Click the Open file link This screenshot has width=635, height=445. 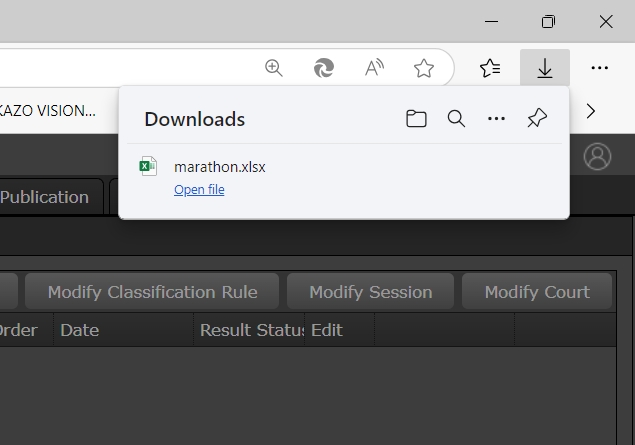coord(199,190)
